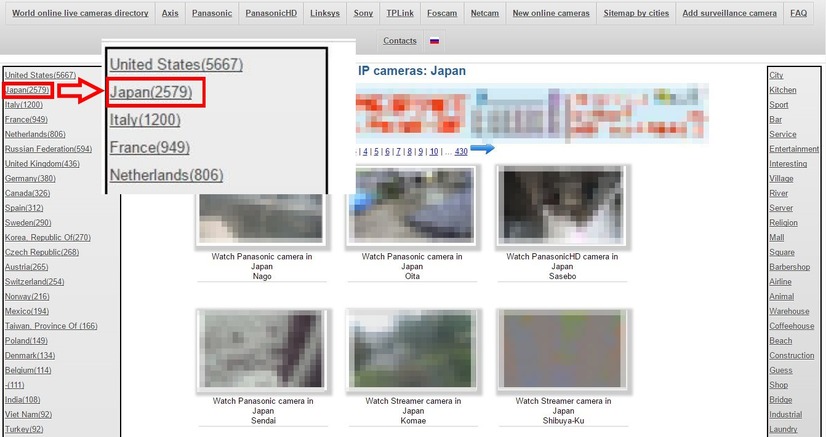Select Spain(312) country link
The width and height of the screenshot is (826, 437).
(x=24, y=208)
